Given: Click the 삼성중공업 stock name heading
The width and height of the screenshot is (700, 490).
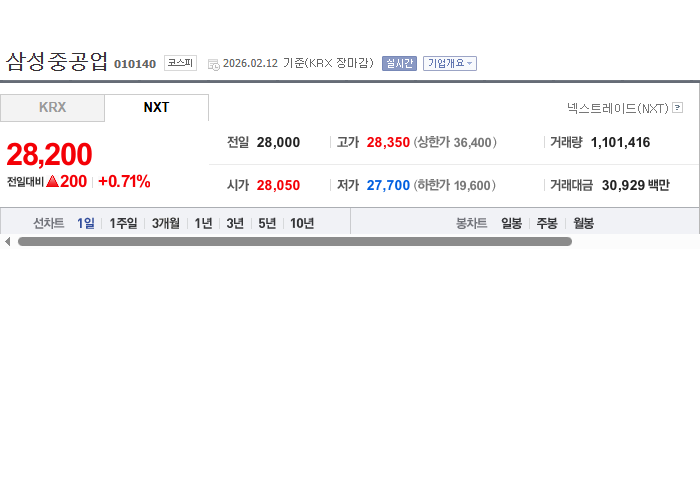Looking at the screenshot, I should [x=57, y=62].
